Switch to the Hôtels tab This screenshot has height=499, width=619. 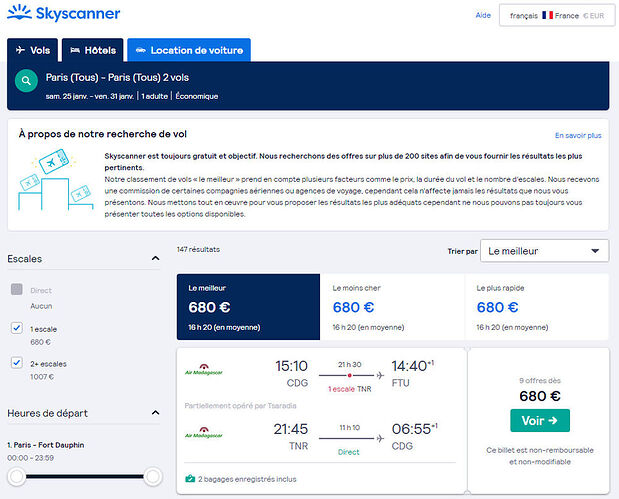pyautogui.click(x=93, y=50)
